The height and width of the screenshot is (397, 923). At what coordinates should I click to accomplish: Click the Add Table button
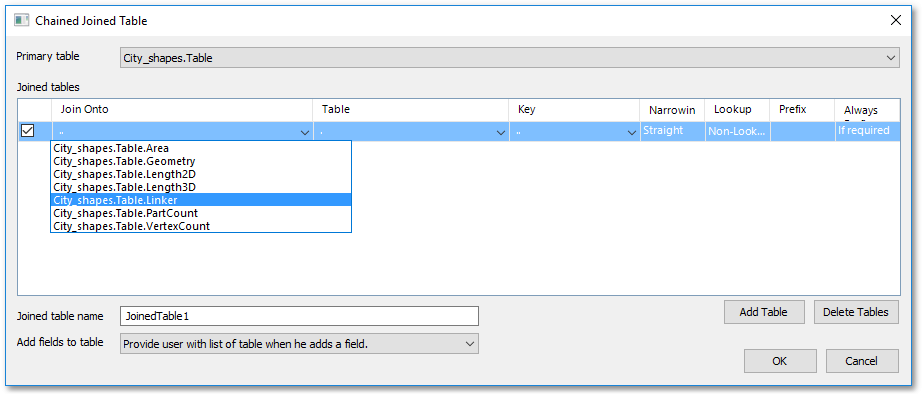click(x=763, y=312)
